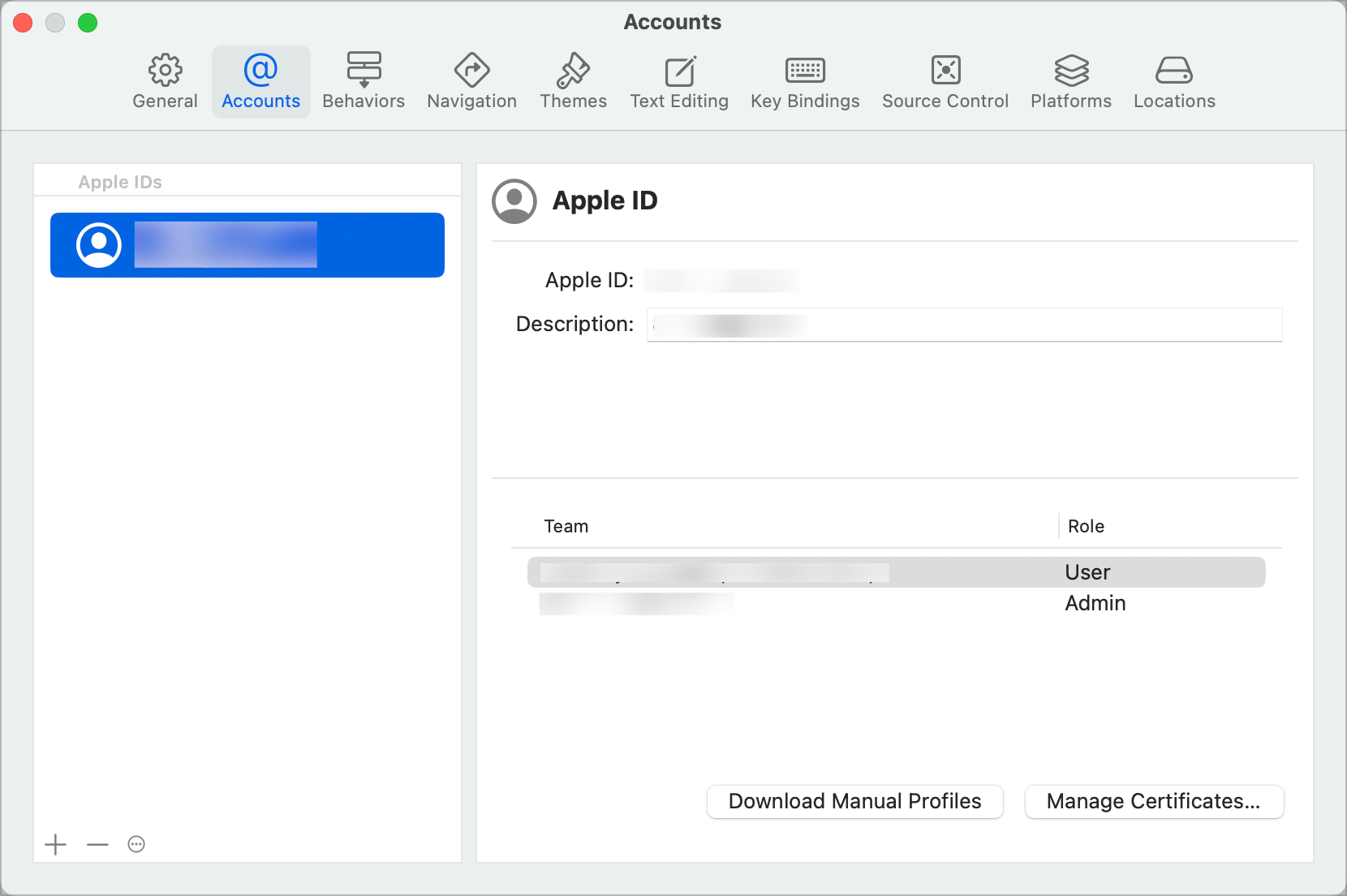The width and height of the screenshot is (1347, 896).
Task: Add a new account with plus button
Action: point(55,844)
